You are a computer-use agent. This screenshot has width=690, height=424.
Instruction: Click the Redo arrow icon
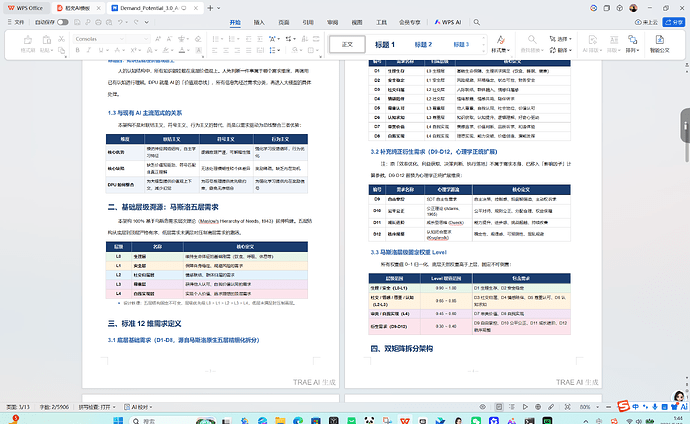[x=136, y=22]
